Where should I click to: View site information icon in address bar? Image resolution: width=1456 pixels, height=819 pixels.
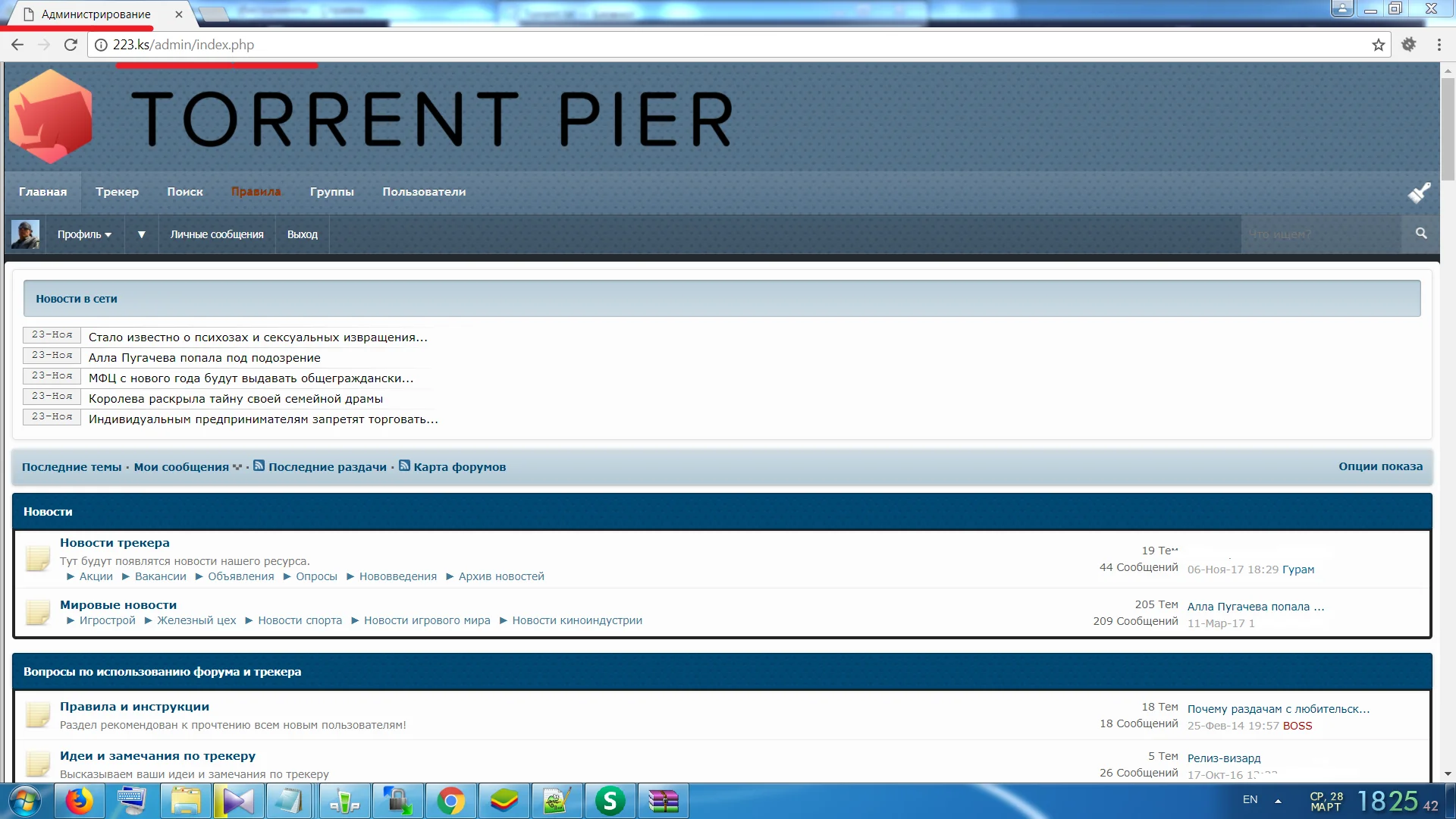pos(100,45)
